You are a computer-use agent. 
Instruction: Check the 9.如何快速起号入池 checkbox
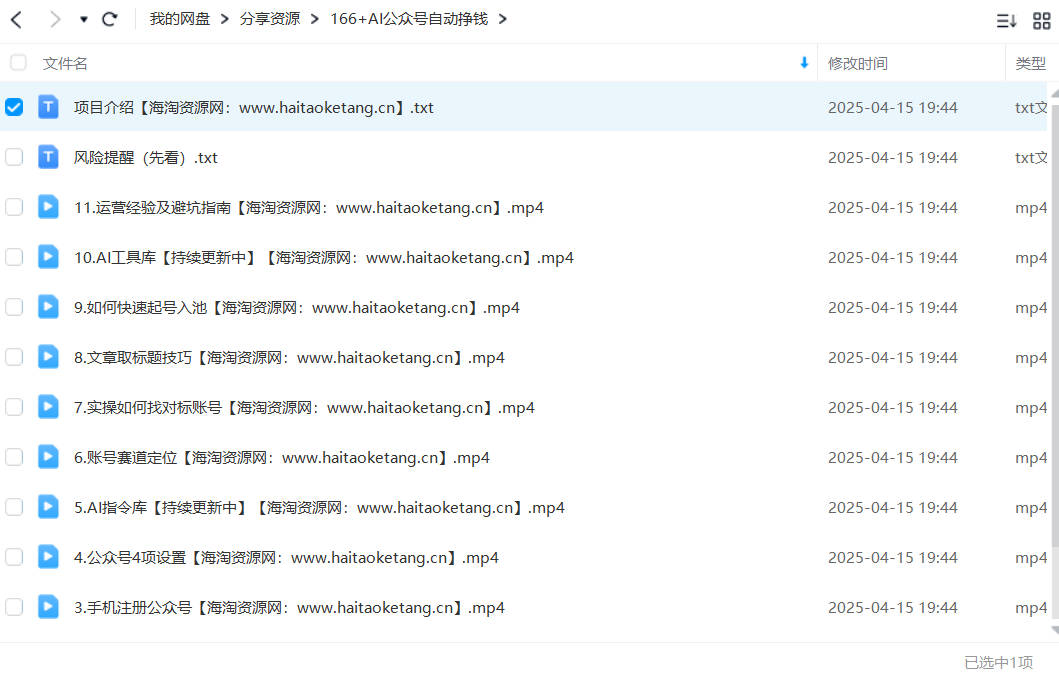(x=14, y=307)
